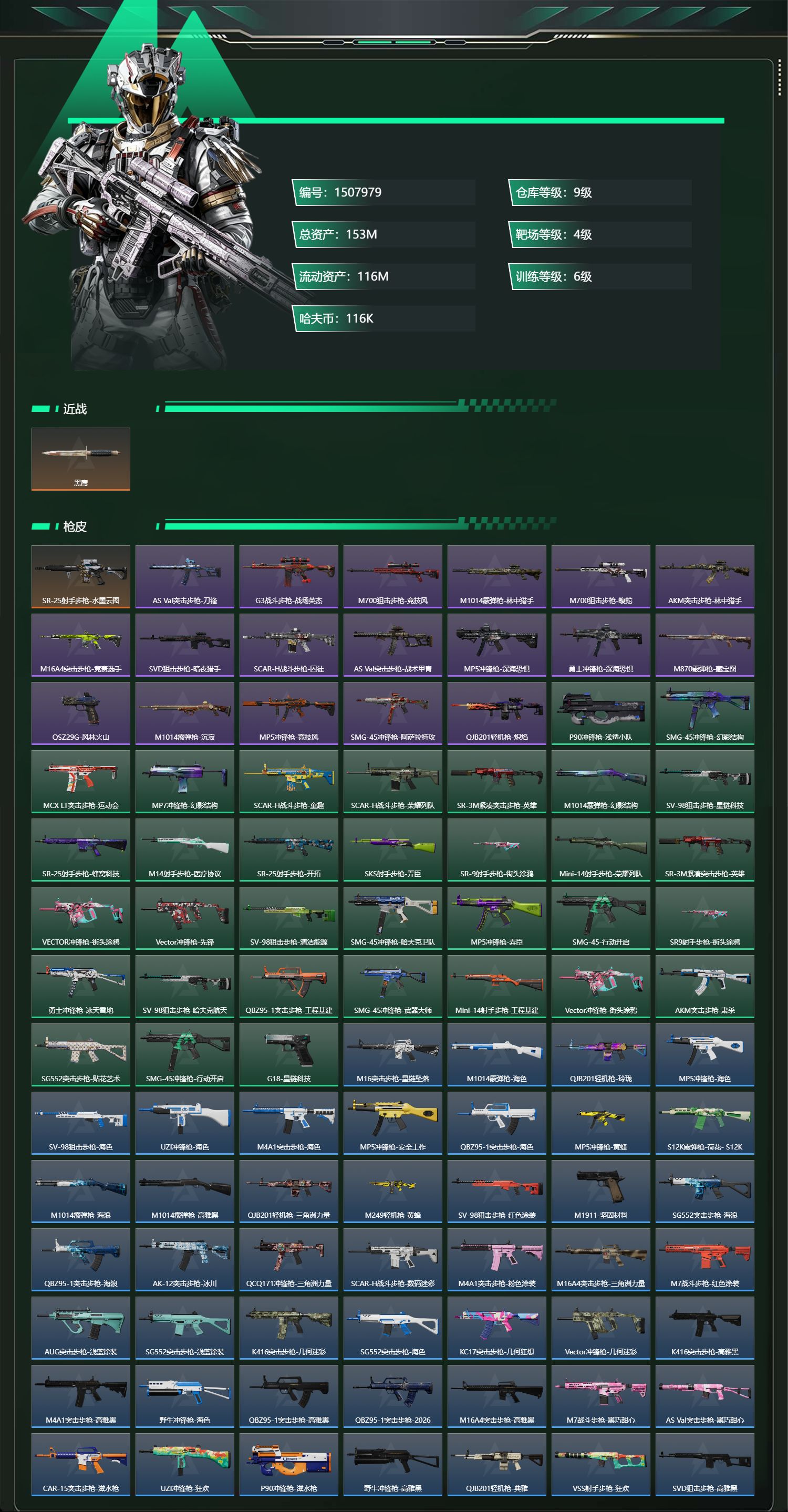Select the 哈夫币：116K currency text
Viewport: 788px width, 1512px height.
coord(336,319)
